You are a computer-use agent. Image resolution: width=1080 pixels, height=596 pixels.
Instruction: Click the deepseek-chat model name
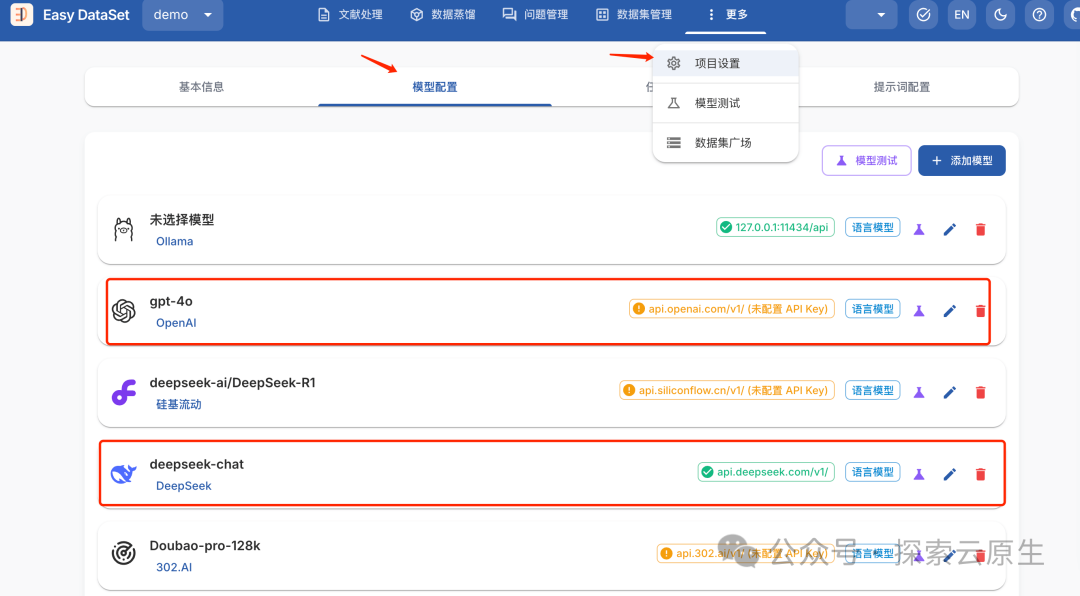tap(196, 464)
